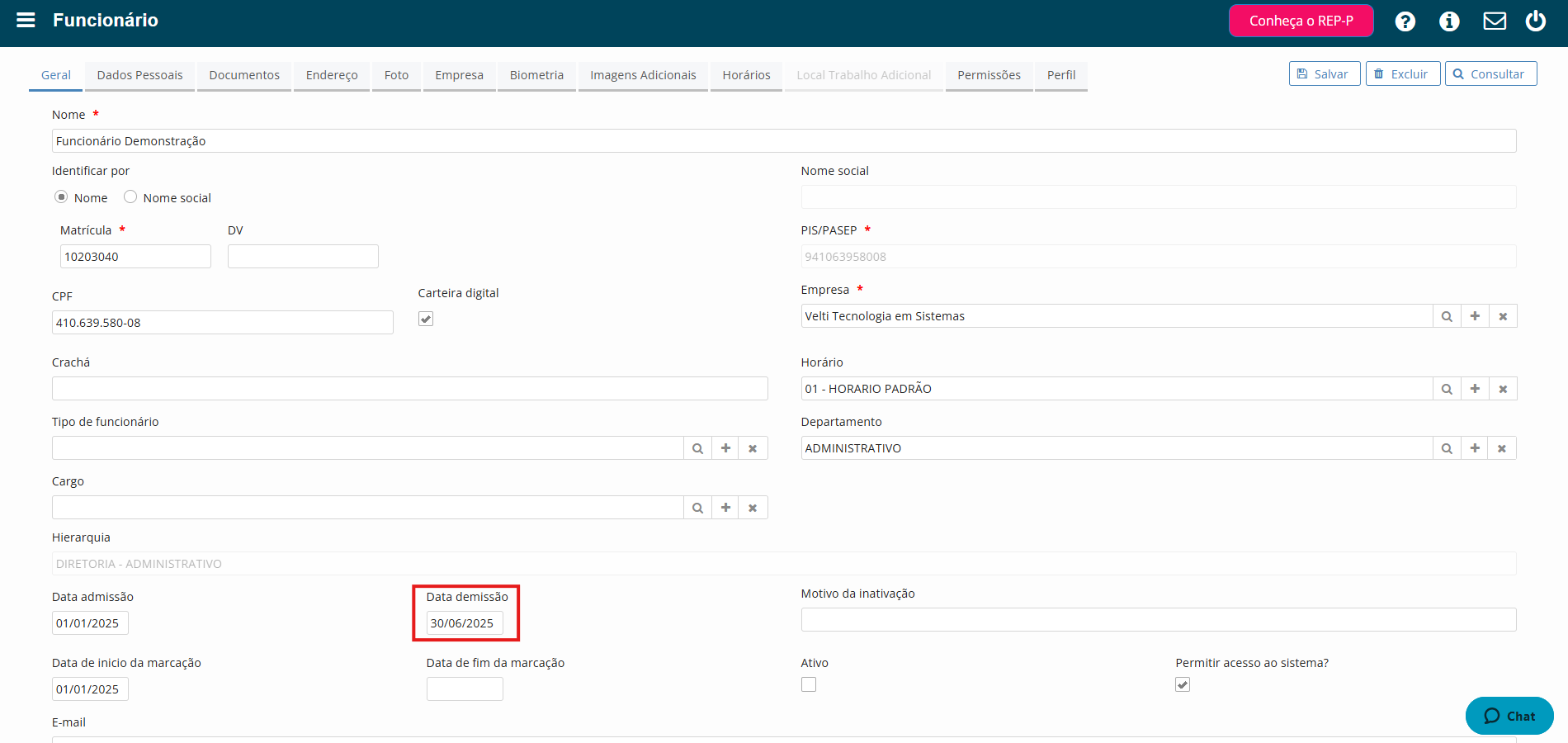The width and height of the screenshot is (1568, 743).
Task: Select Nome identification radio
Action: click(x=61, y=196)
